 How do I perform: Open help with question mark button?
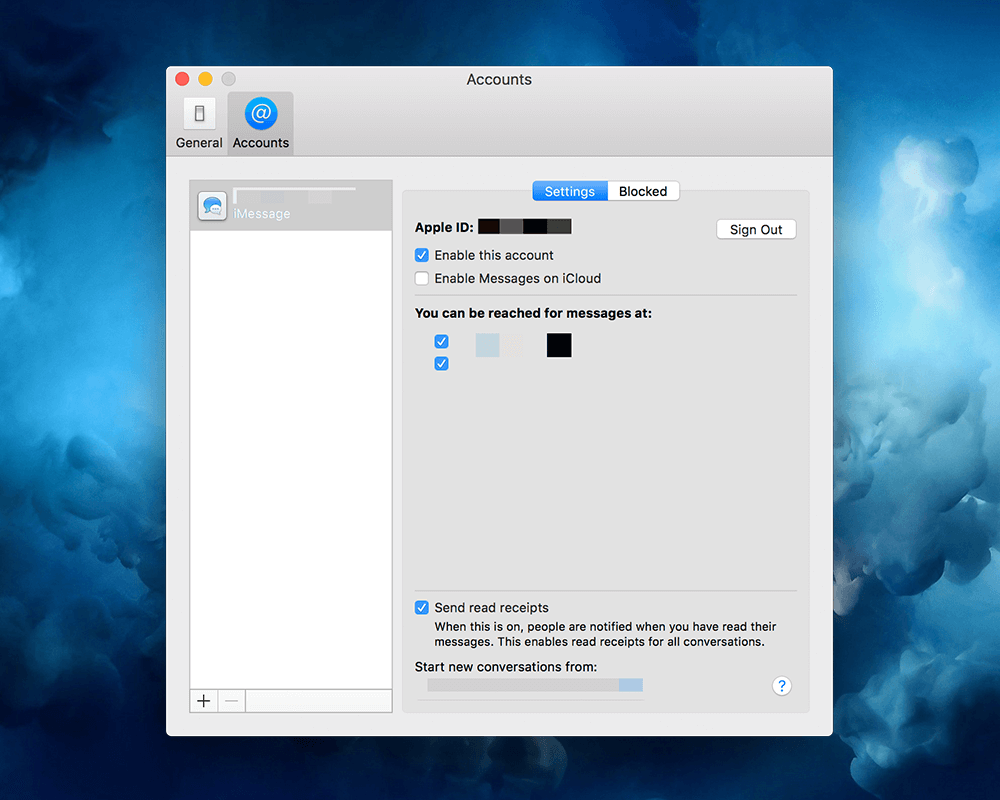pyautogui.click(x=782, y=686)
